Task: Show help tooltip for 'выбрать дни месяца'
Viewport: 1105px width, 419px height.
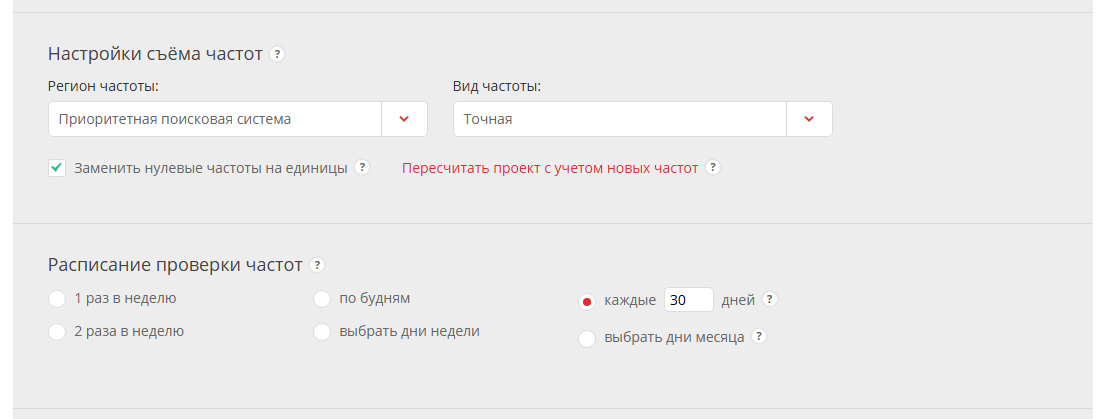Action: (759, 337)
